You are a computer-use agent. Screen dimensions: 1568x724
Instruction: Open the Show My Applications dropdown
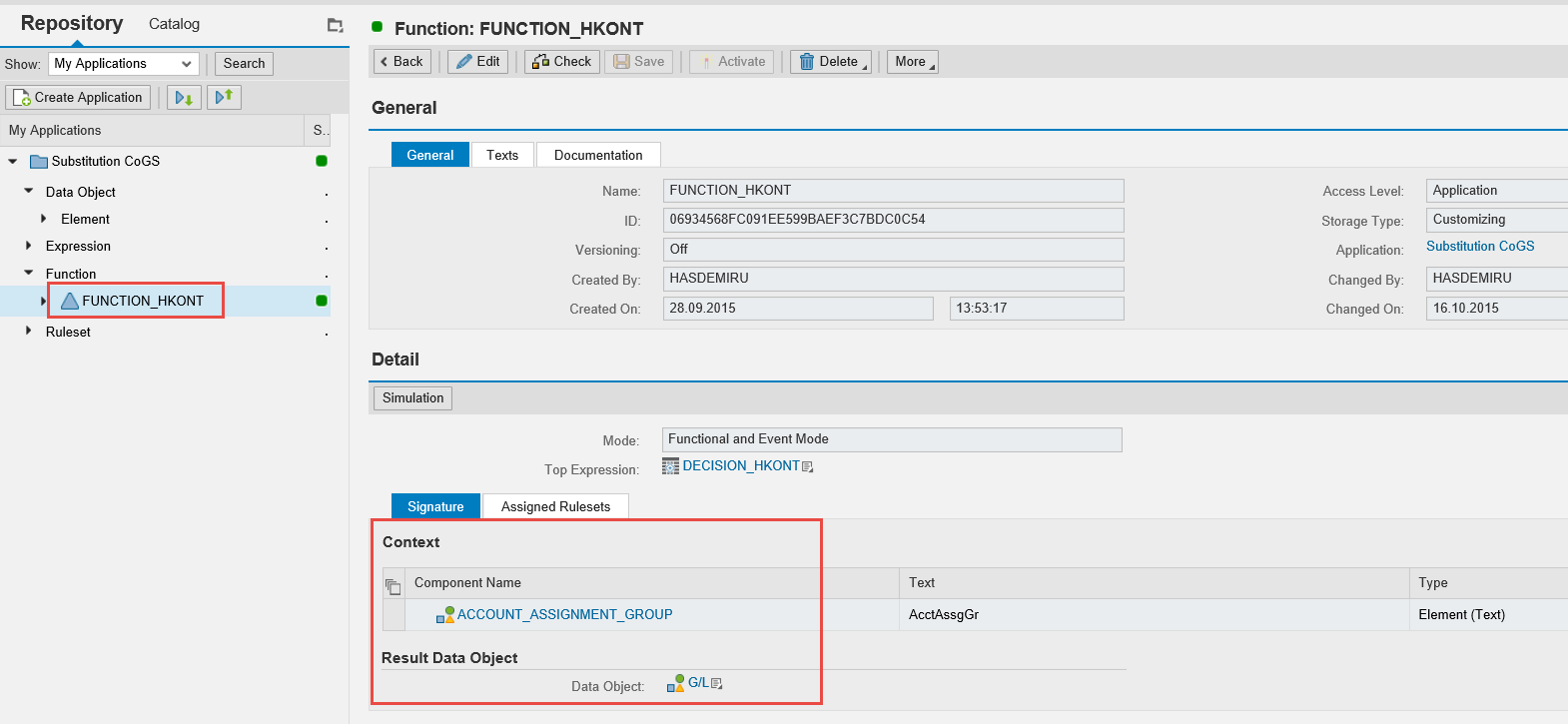pyautogui.click(x=124, y=64)
